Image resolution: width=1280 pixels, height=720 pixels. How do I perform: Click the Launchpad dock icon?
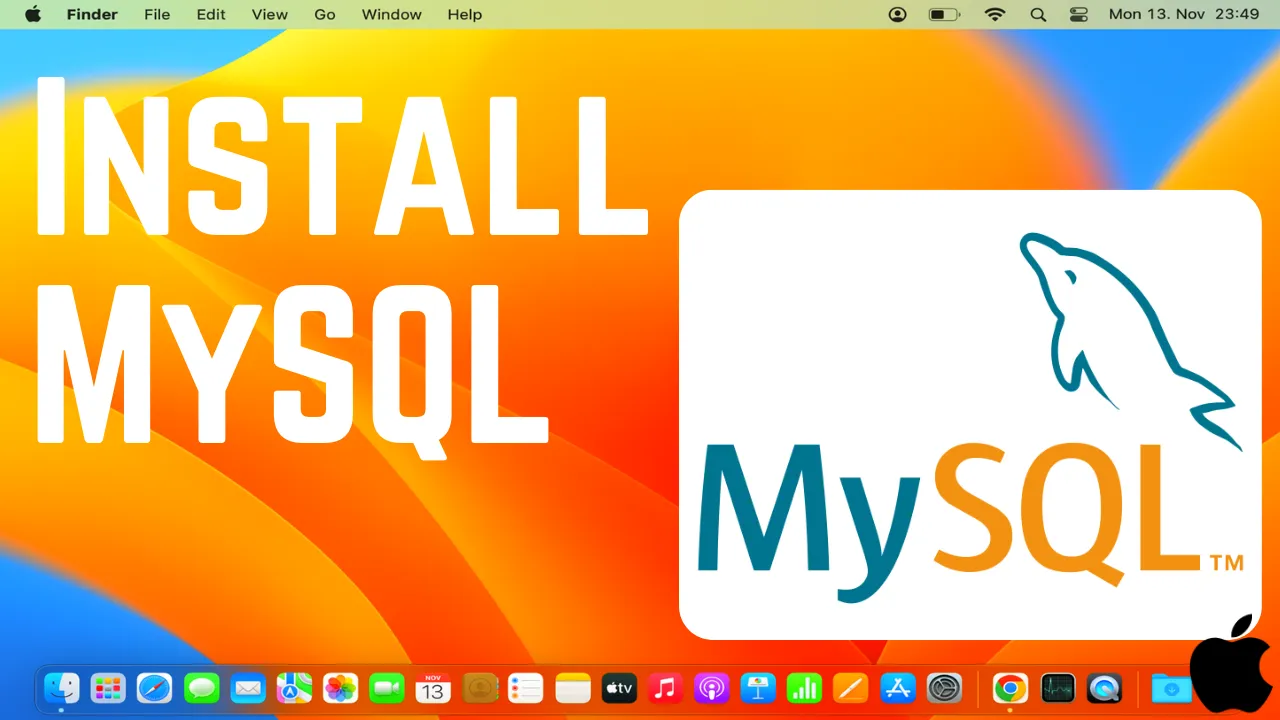click(x=108, y=688)
